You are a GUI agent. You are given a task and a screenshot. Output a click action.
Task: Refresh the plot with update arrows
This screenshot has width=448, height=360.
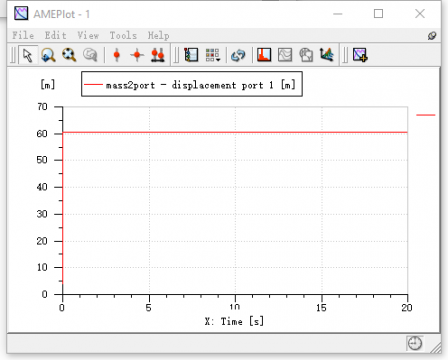click(x=238, y=55)
